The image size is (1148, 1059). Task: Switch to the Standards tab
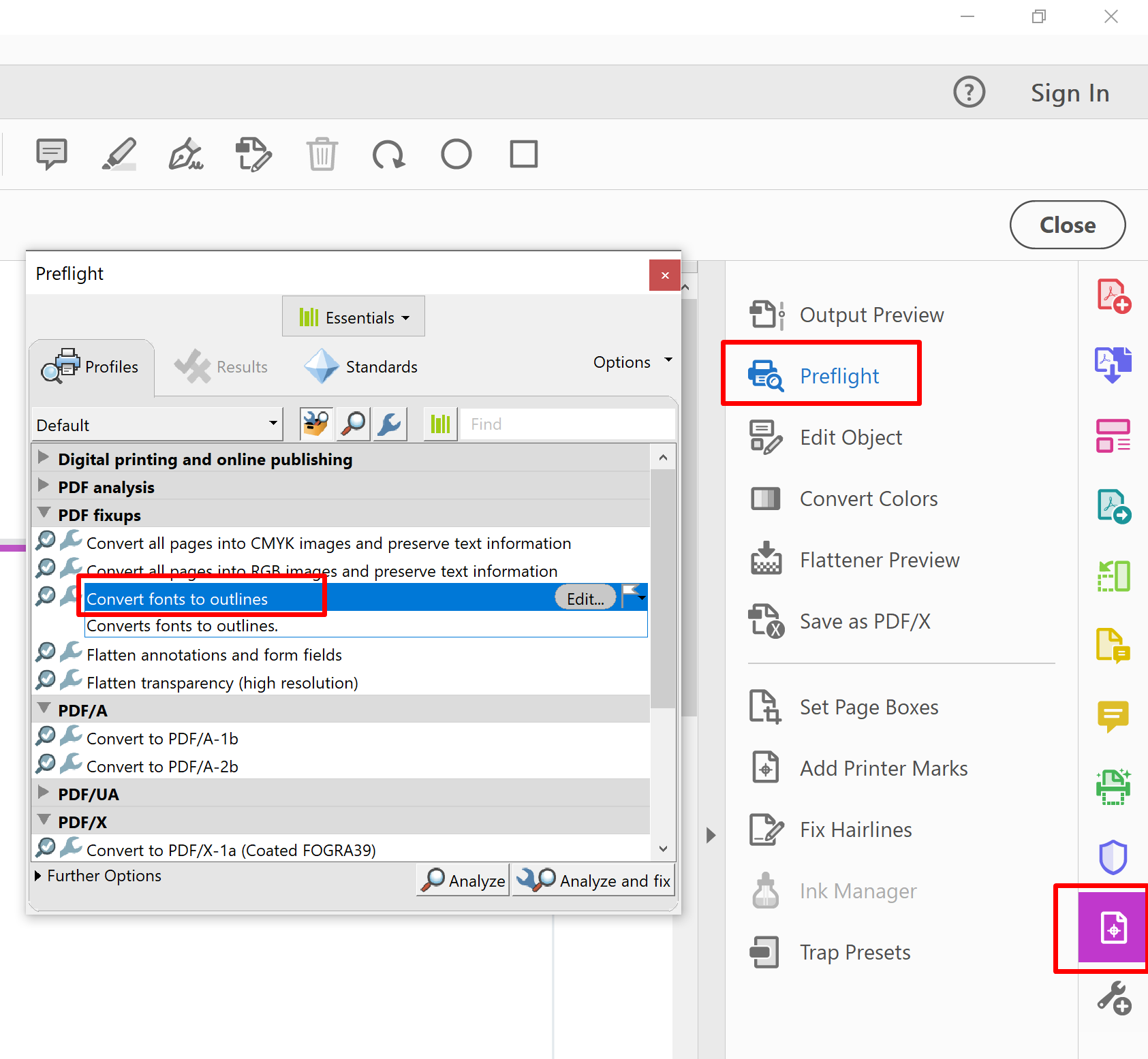tap(361, 367)
